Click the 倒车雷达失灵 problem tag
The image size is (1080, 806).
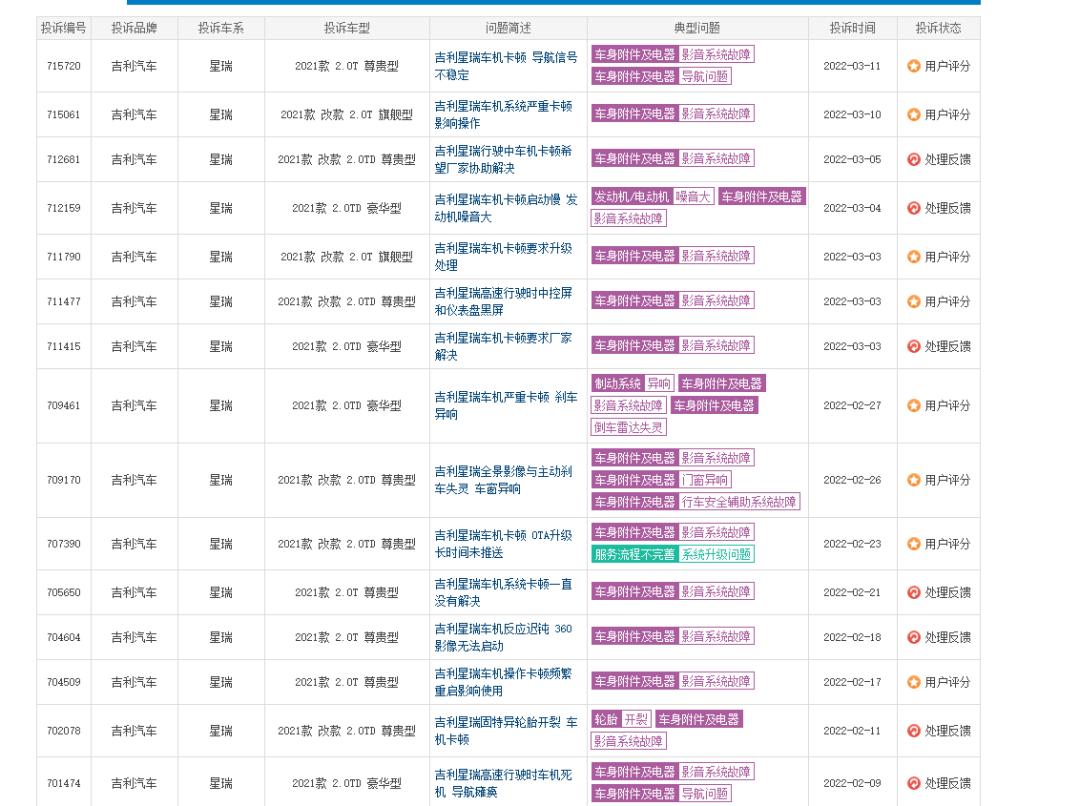coord(629,427)
